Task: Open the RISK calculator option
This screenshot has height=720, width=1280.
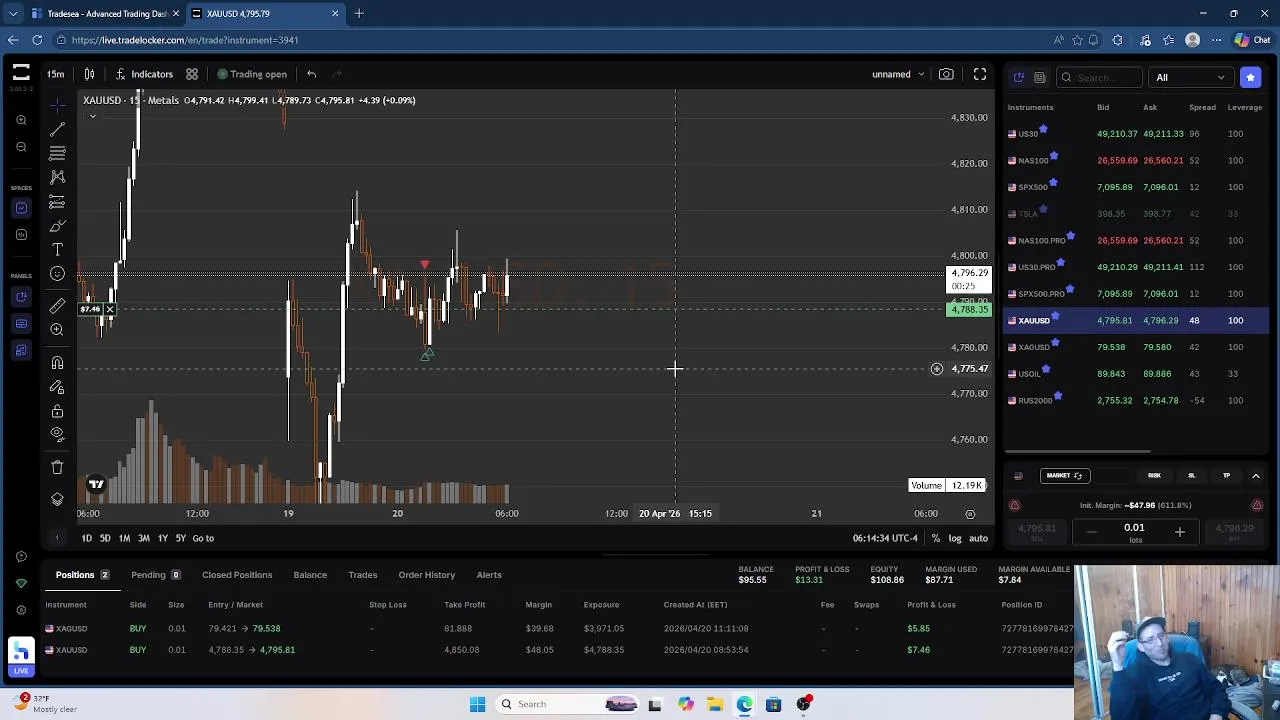Action: tap(1154, 476)
